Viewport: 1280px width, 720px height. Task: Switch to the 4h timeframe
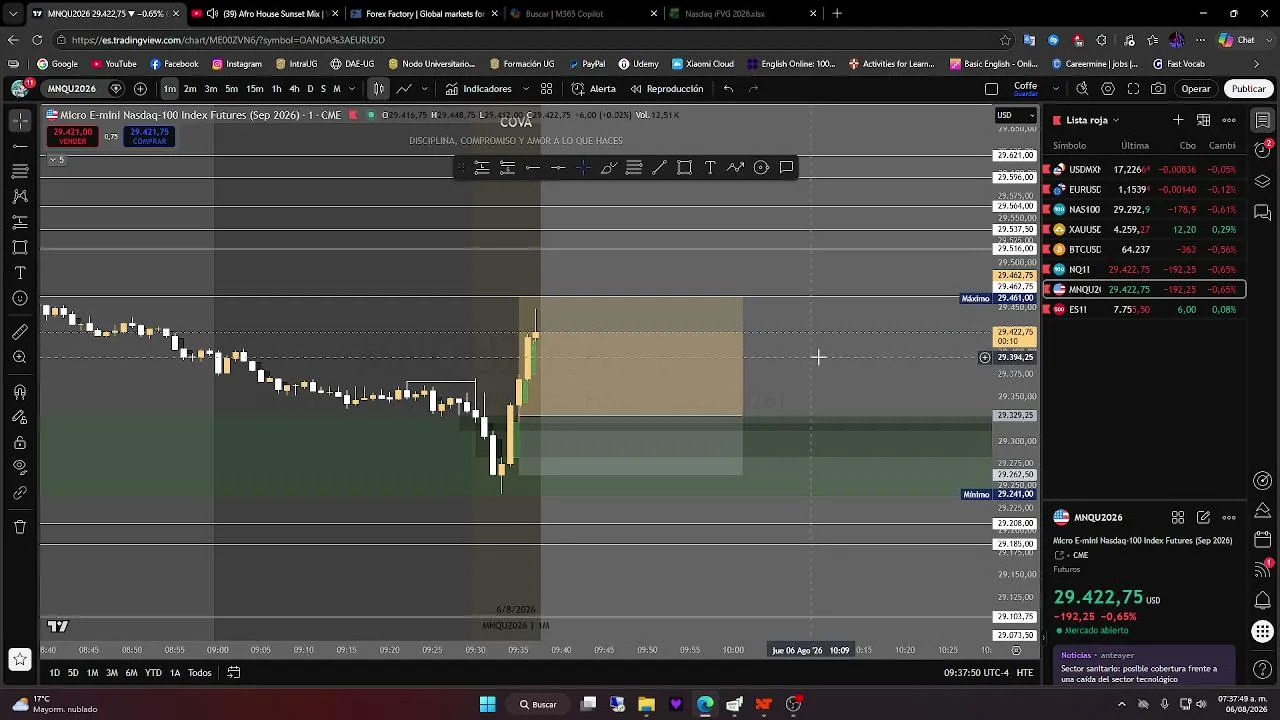[x=294, y=89]
